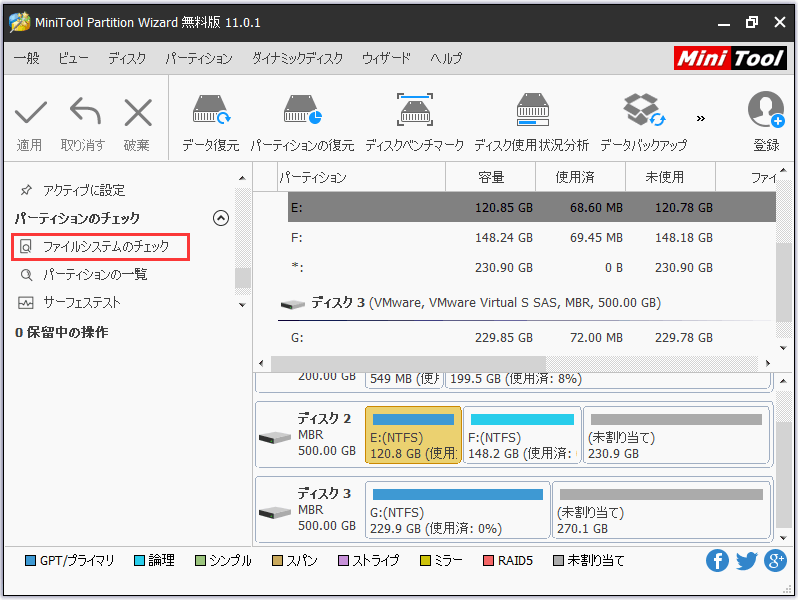This screenshot has height=600, width=798.
Task: Click the ファイルシステムのチェック magnifier icon
Action: pyautogui.click(x=25, y=247)
